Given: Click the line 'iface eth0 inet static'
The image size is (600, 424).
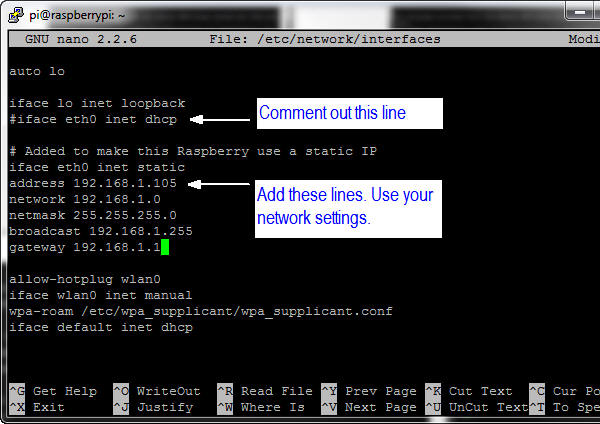Looking at the screenshot, I should tap(97, 167).
